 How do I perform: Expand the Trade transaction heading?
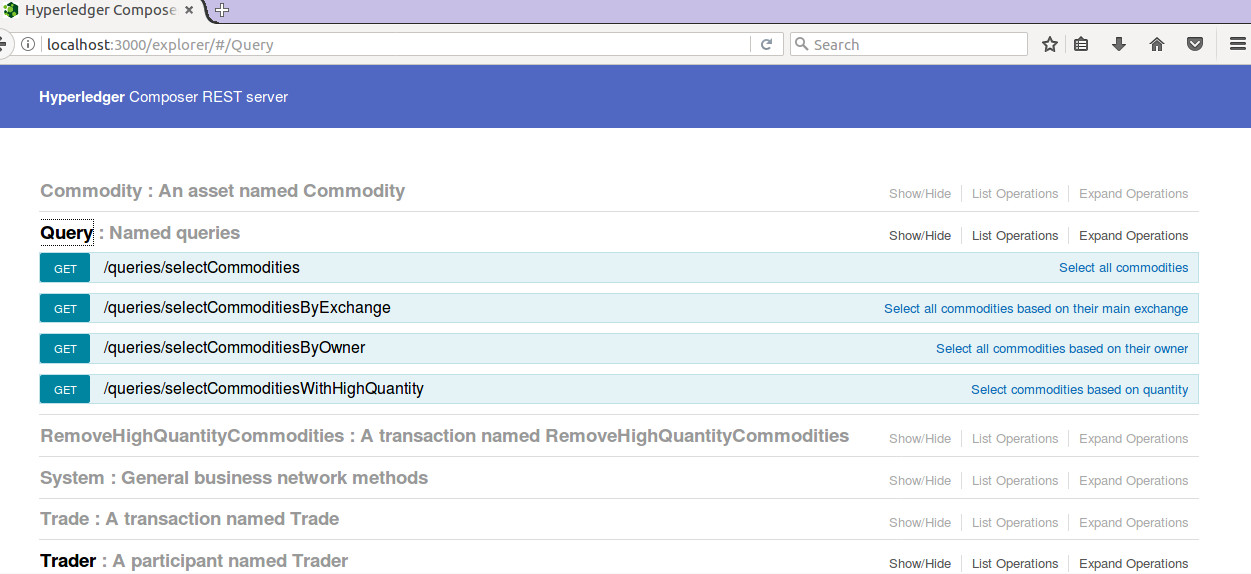point(189,519)
